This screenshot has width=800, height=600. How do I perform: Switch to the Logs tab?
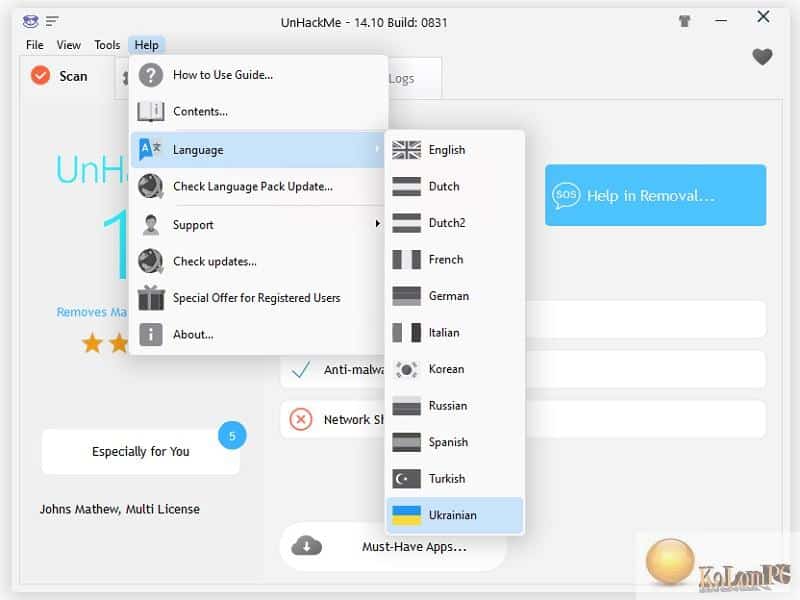(414, 79)
